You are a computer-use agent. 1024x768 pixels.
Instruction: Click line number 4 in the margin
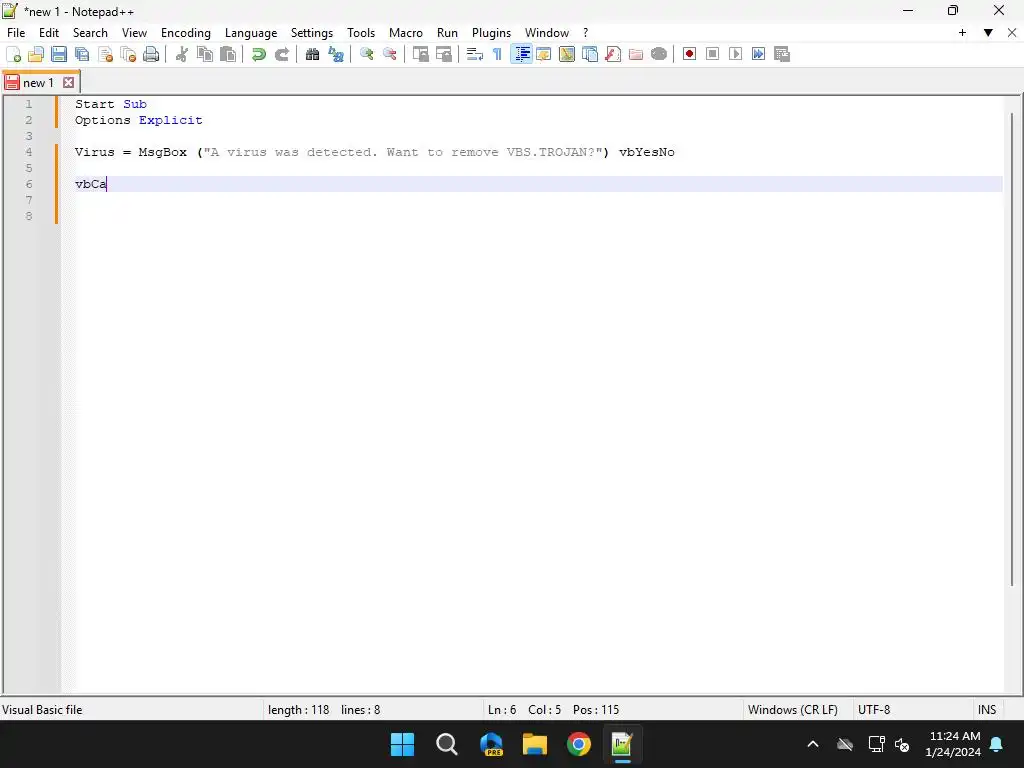(29, 152)
